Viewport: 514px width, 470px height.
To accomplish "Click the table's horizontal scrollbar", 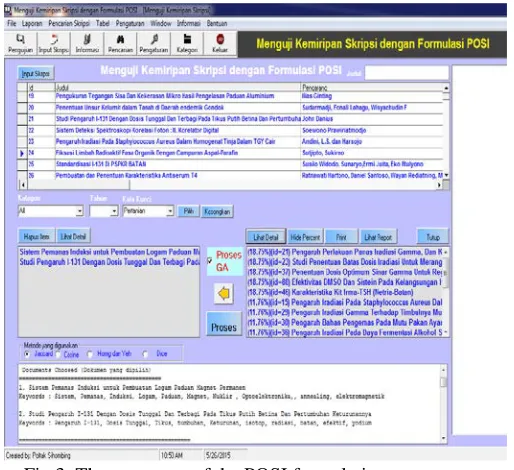I will (x=231, y=185).
